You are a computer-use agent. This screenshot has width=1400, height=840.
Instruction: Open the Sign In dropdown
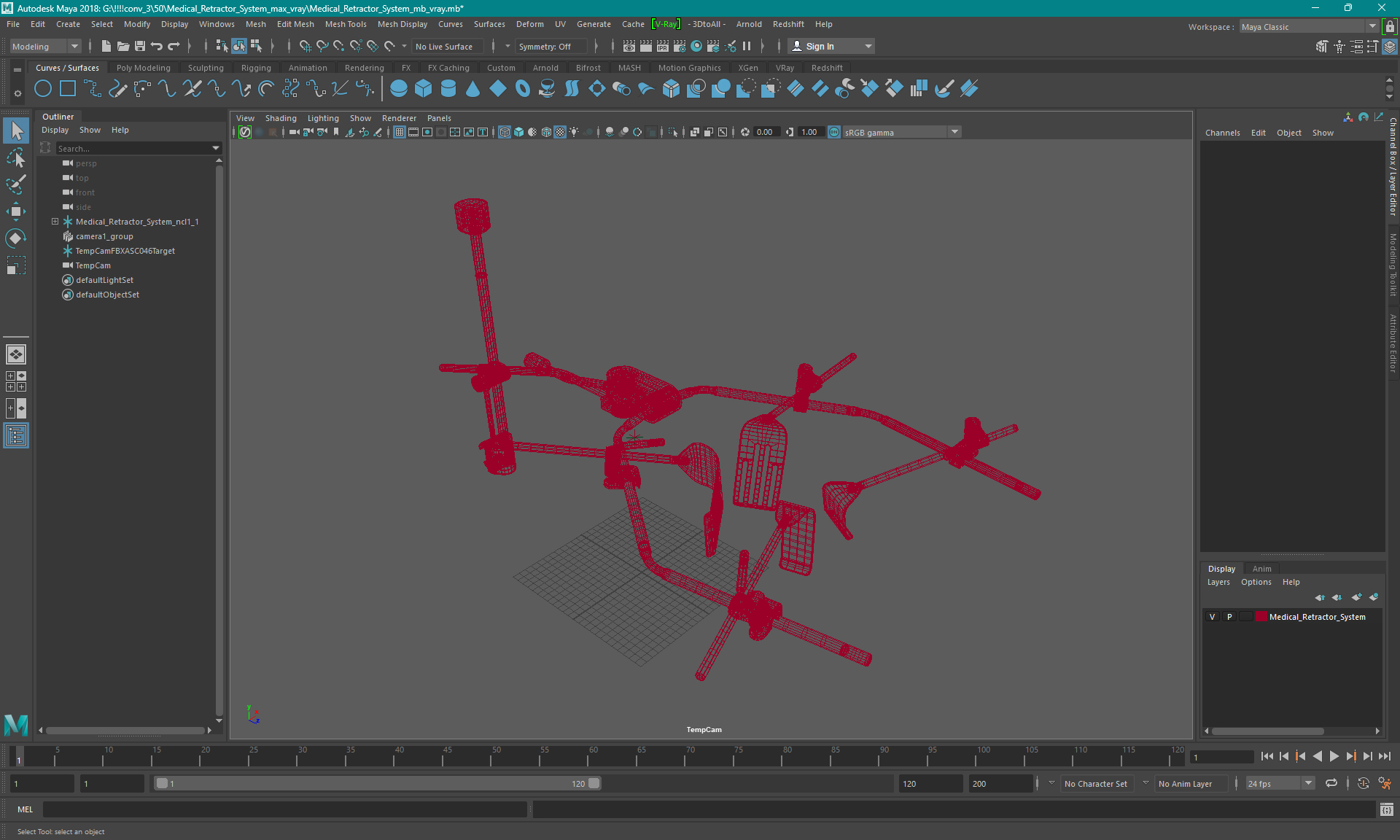pyautogui.click(x=831, y=46)
